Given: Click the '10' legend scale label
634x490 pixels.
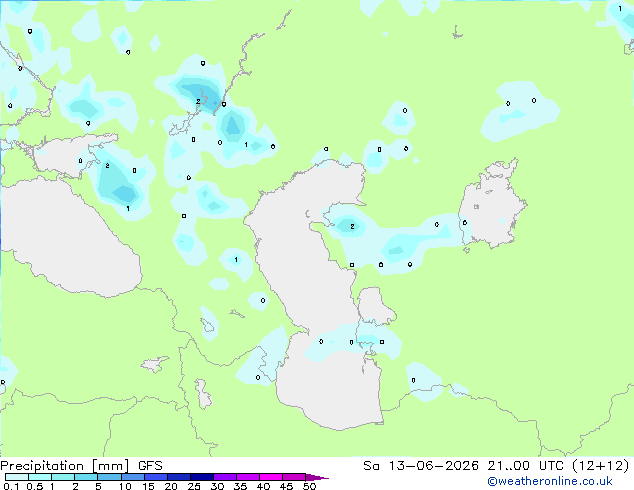Looking at the screenshot, I should coord(125,486).
